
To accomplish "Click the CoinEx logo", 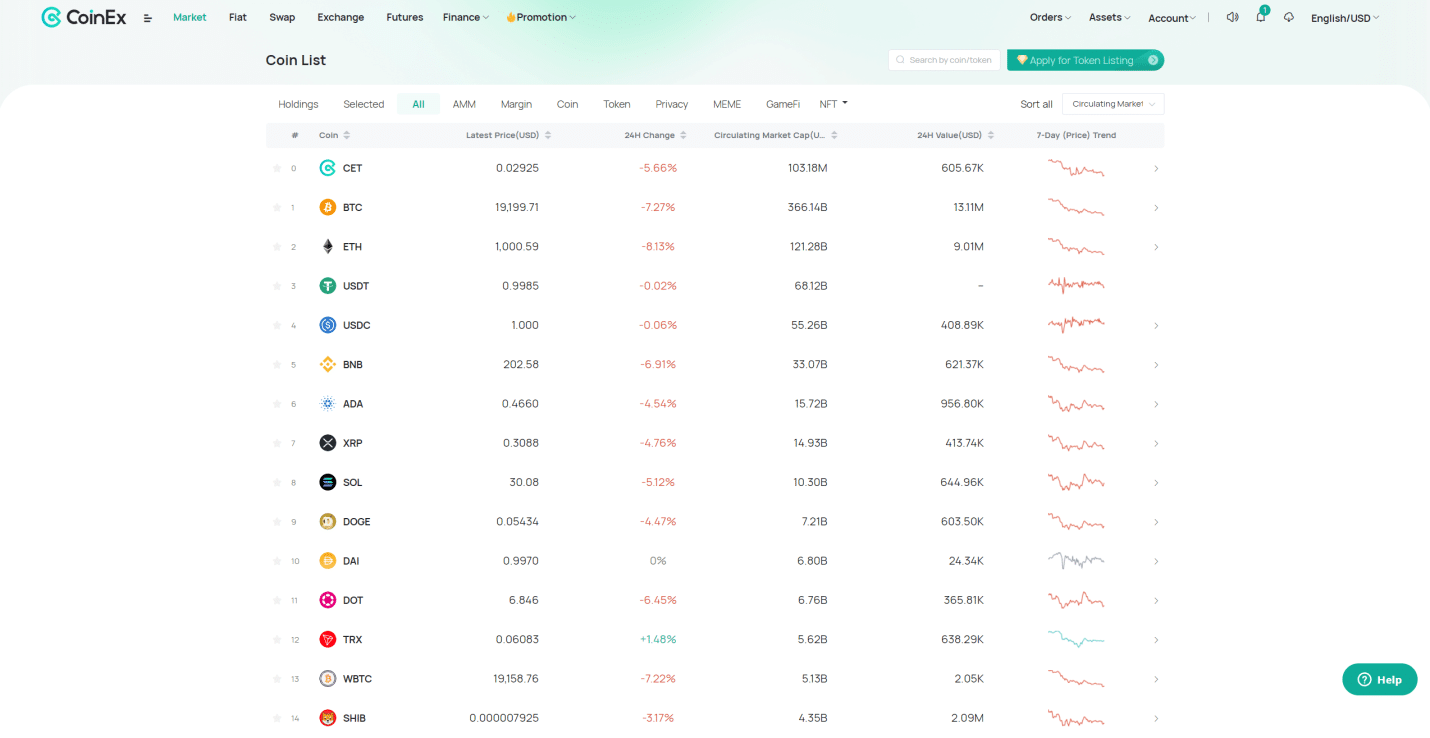I will [x=84, y=17].
